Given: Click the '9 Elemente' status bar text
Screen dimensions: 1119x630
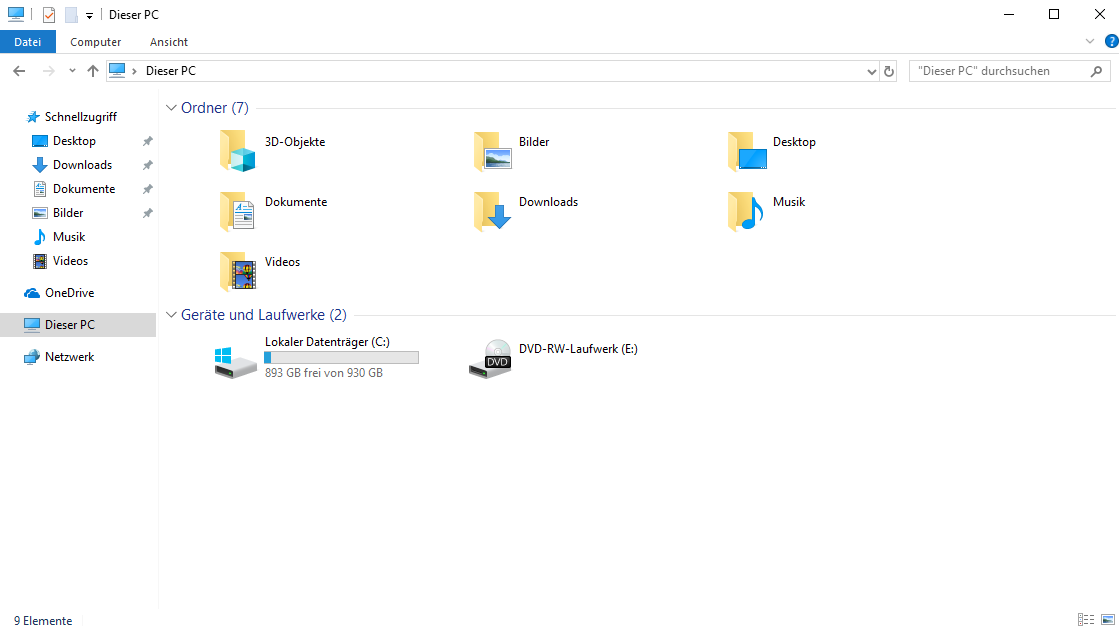Looking at the screenshot, I should point(43,621).
